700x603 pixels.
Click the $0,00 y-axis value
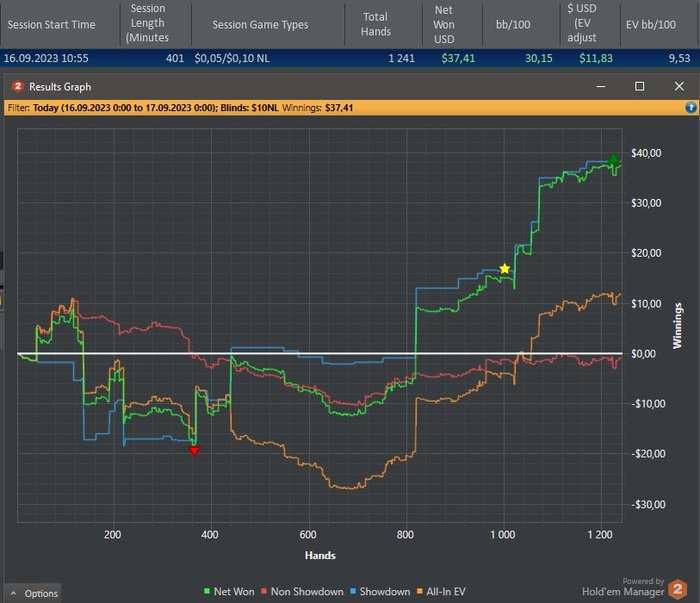[x=643, y=354]
